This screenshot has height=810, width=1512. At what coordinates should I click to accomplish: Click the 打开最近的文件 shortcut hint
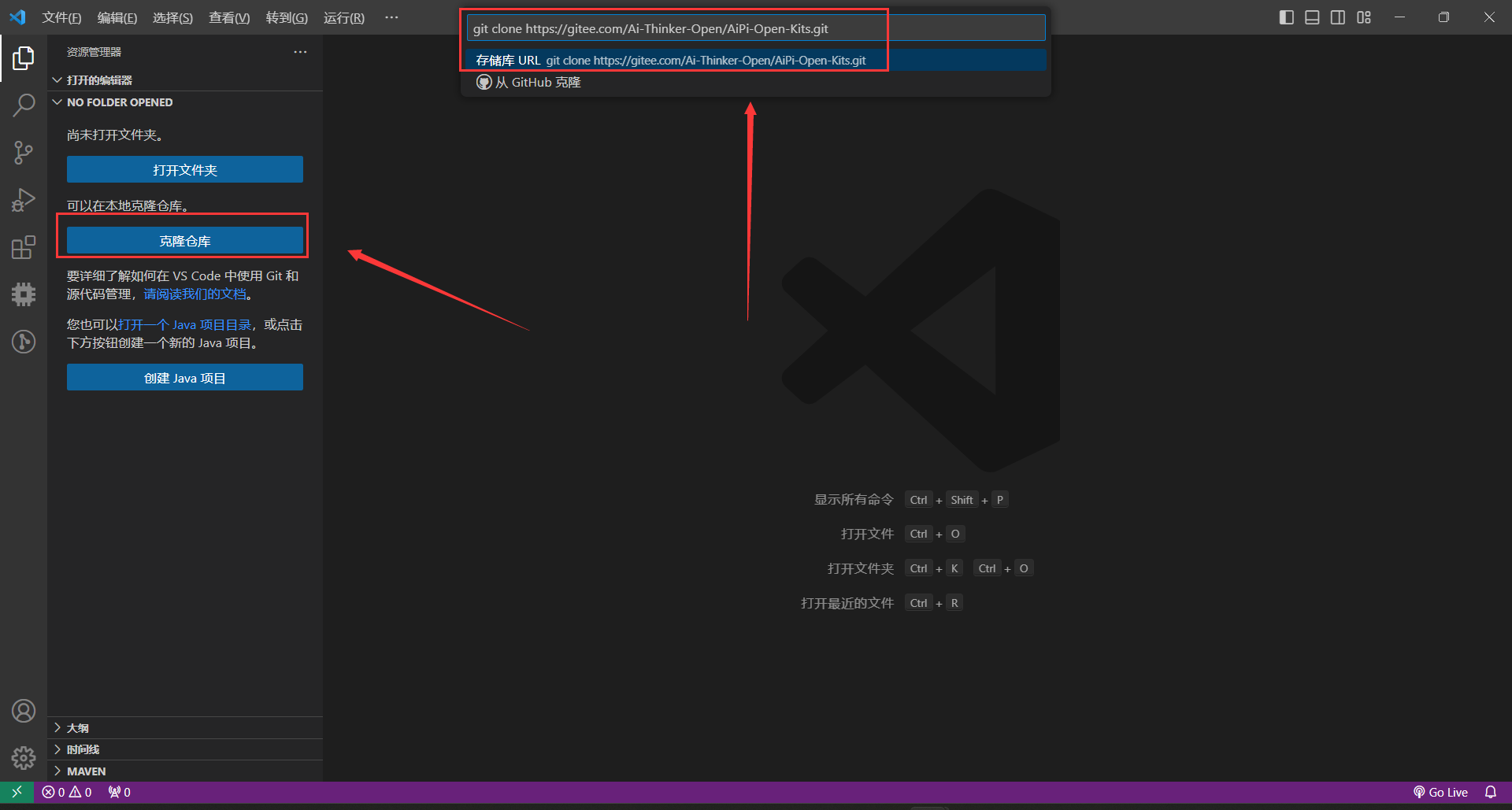coord(847,603)
